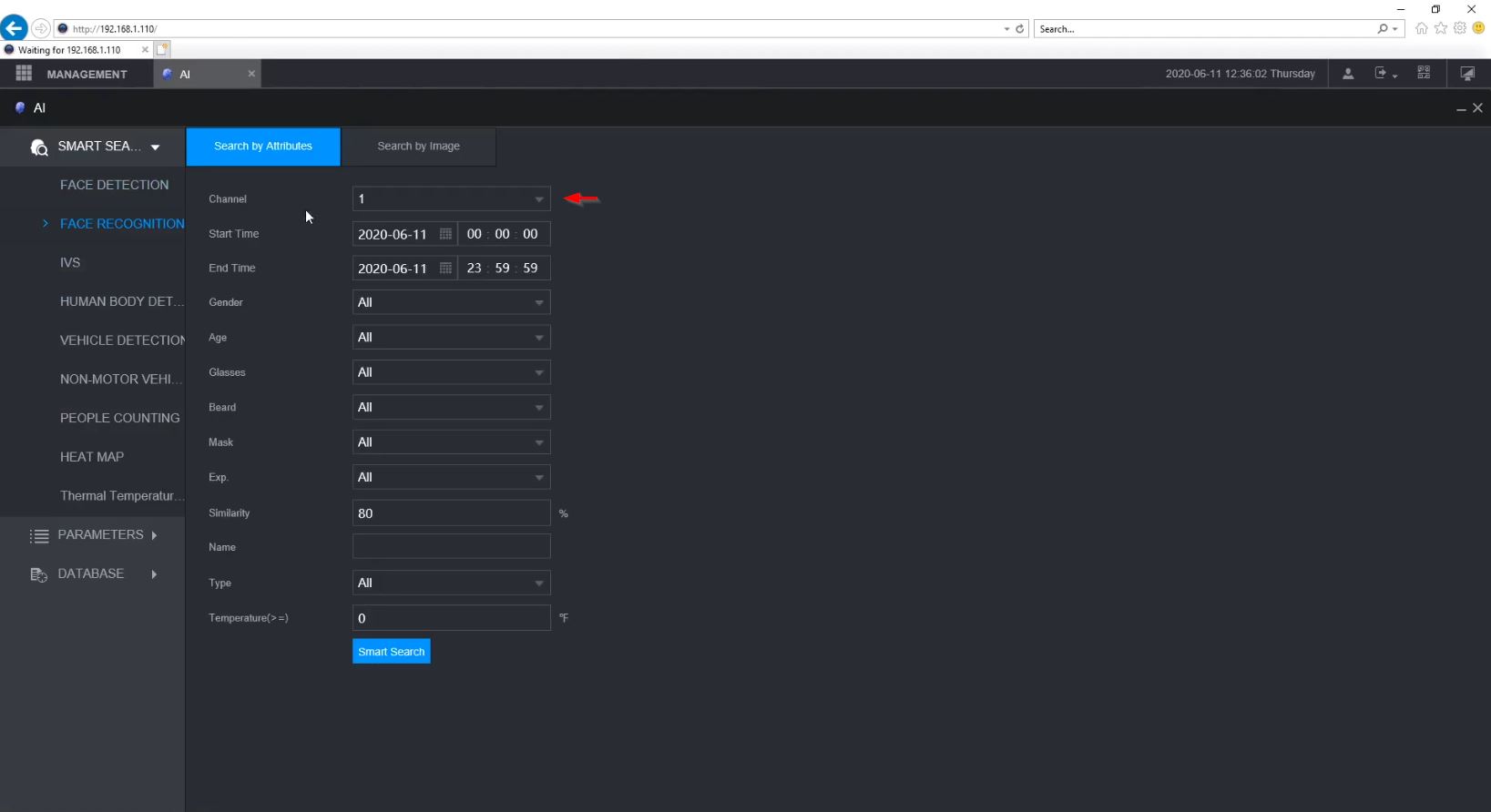Viewport: 1491px width, 812px height.
Task: Open browser home icon
Action: (1421, 28)
